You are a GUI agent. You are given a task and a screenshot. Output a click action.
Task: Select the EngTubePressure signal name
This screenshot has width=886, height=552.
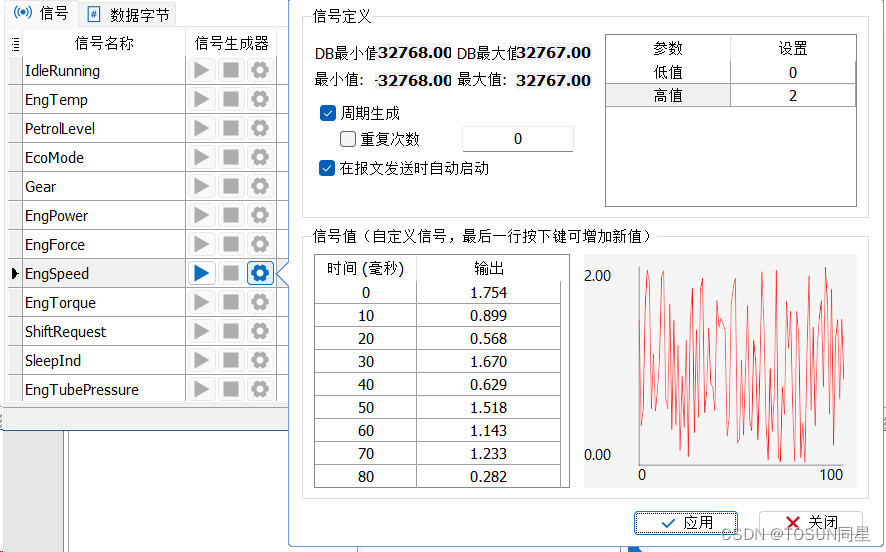(x=82, y=389)
